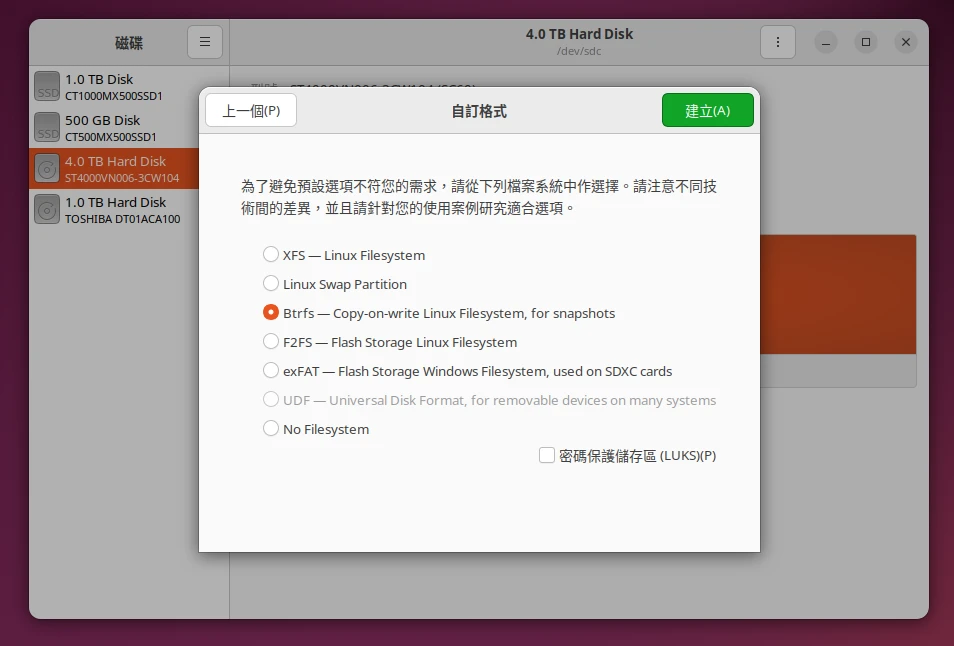954x646 pixels.
Task: Click the SSD icon for 500 GB Disk
Action: [47, 127]
